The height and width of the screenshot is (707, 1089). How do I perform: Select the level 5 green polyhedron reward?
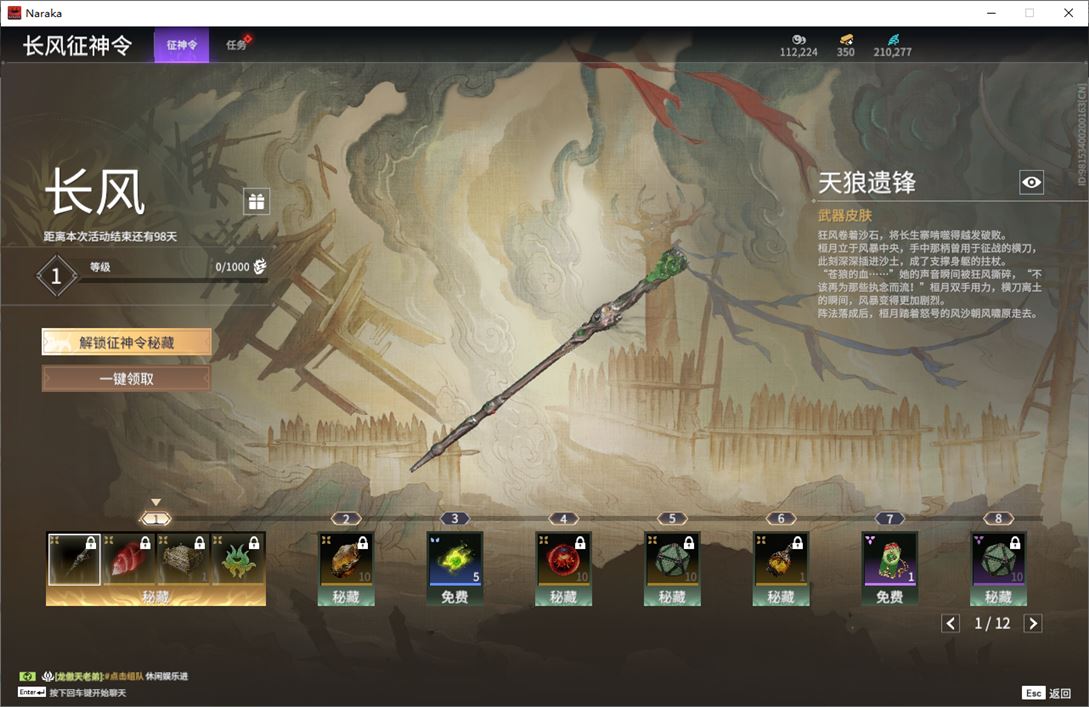pos(672,558)
